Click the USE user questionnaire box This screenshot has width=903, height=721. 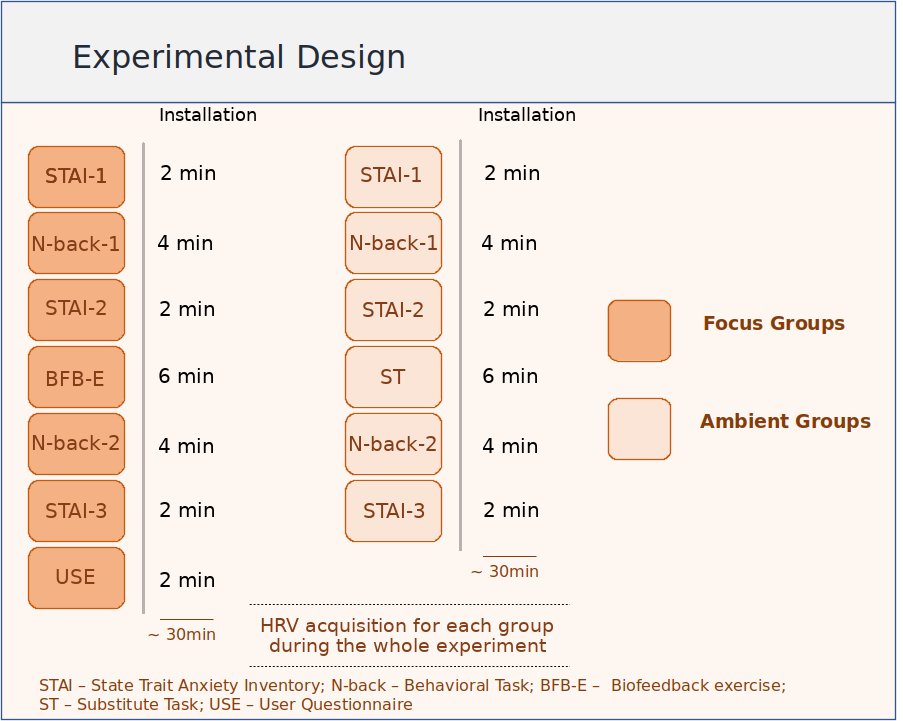point(77,578)
